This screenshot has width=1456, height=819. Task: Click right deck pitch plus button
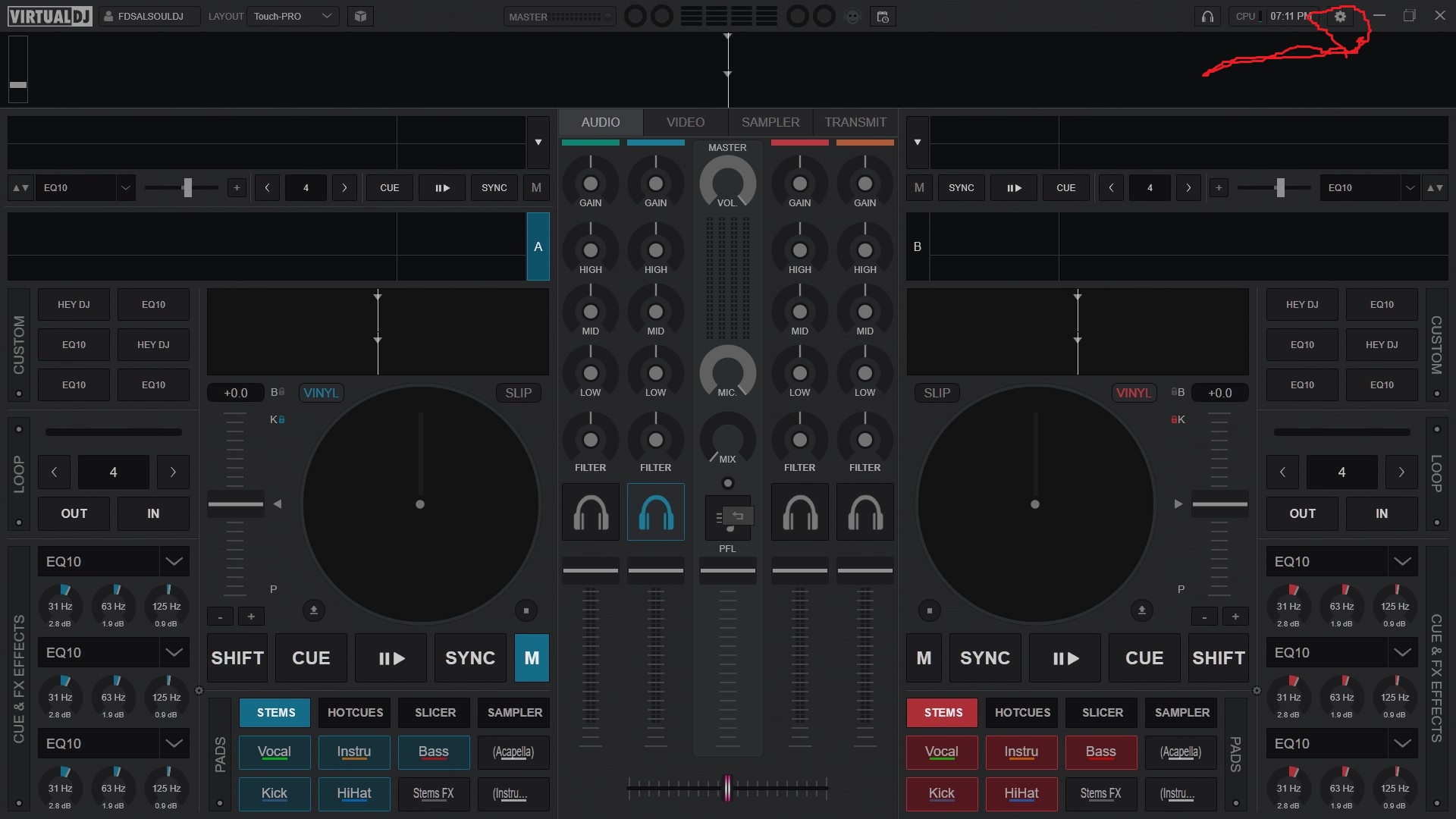1235,617
